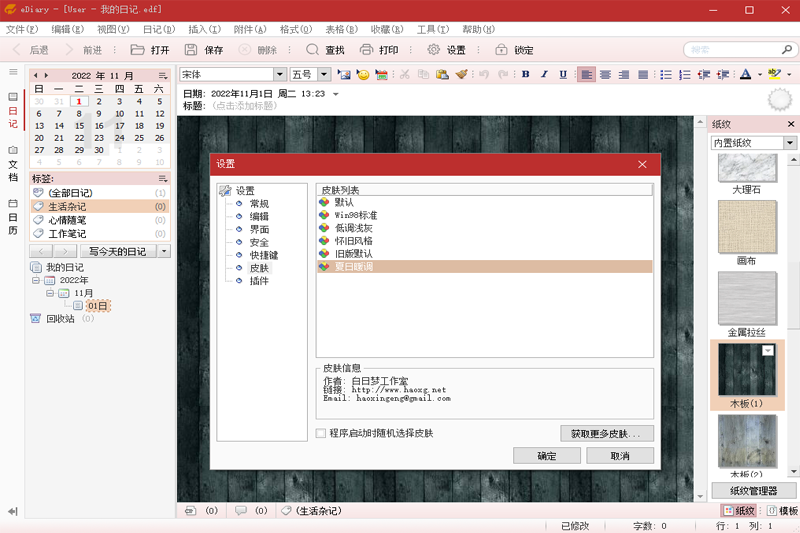
Task: Toggle bold formatting
Action: (526, 74)
